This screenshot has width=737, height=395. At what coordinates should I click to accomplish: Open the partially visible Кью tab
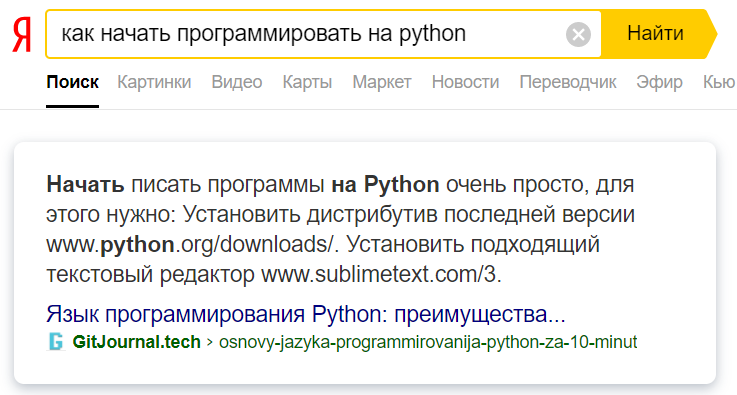[x=720, y=82]
